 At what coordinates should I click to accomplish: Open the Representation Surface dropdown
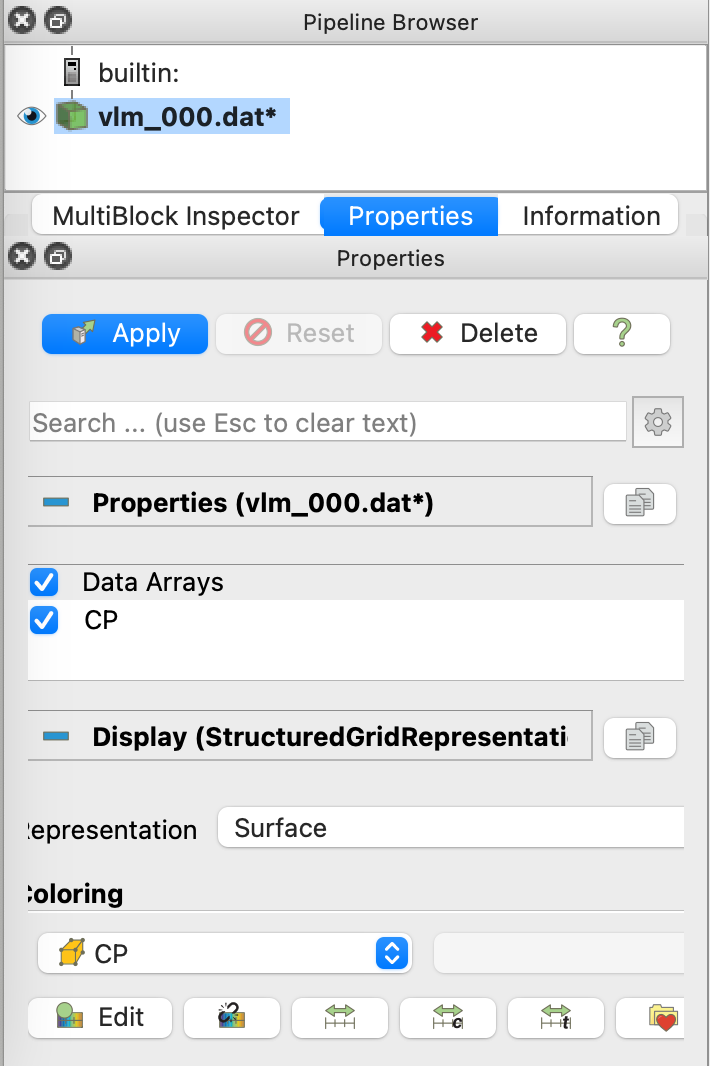pos(451,827)
